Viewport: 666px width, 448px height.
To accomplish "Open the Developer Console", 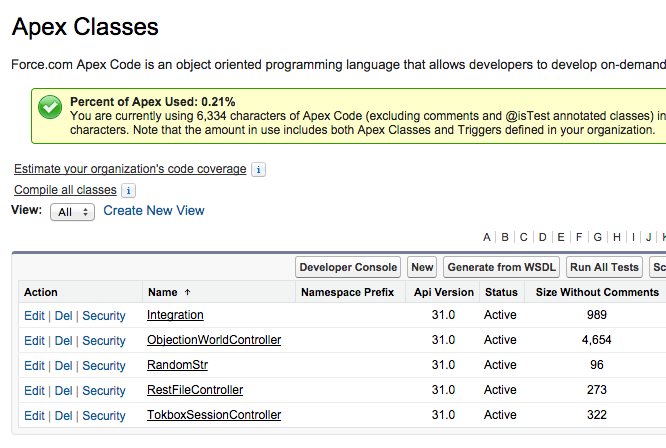I will (x=349, y=267).
